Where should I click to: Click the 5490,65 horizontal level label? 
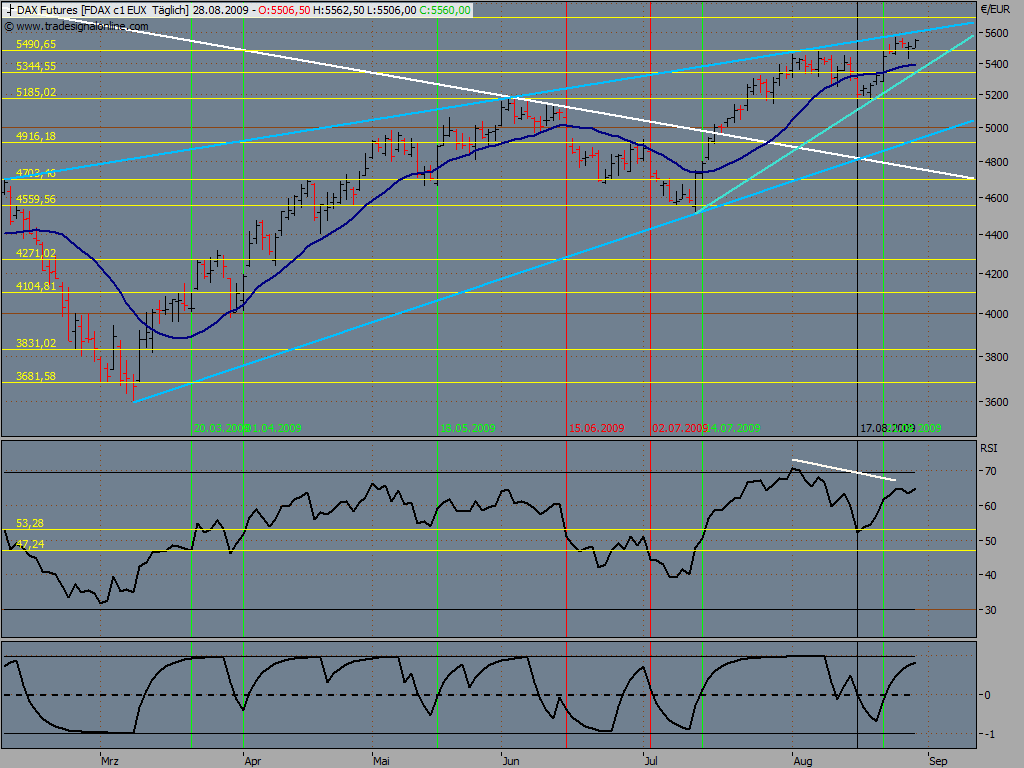click(x=36, y=44)
